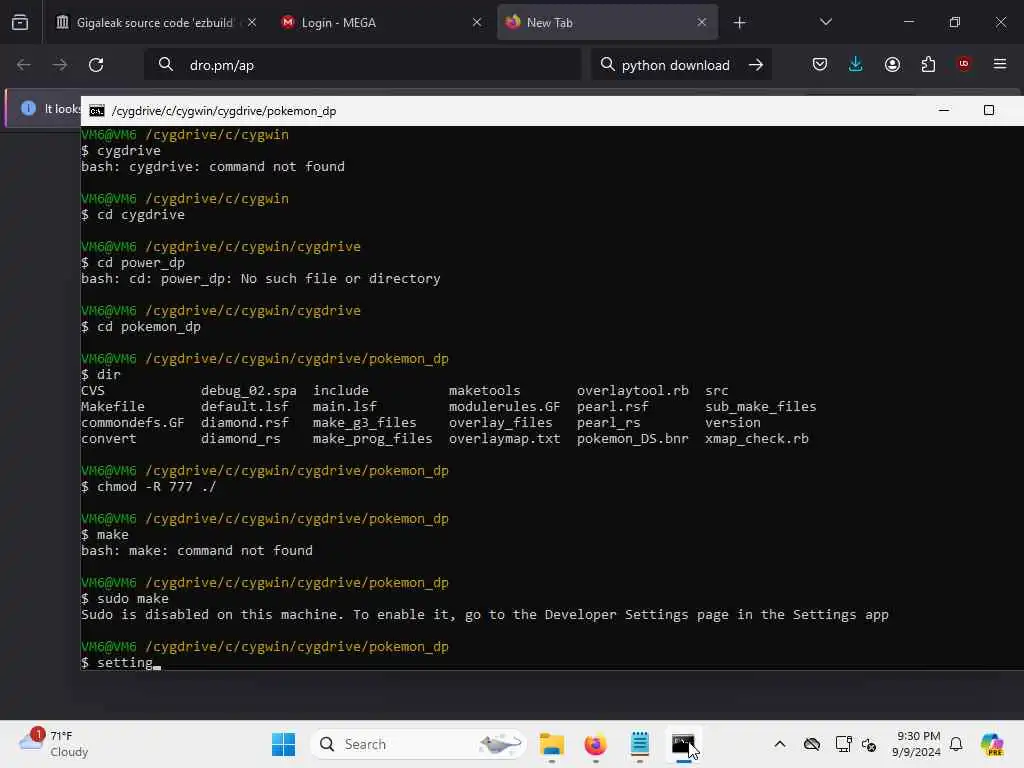Viewport: 1024px width, 768px height.
Task: Open the display/network tray icon
Action: click(x=843, y=744)
